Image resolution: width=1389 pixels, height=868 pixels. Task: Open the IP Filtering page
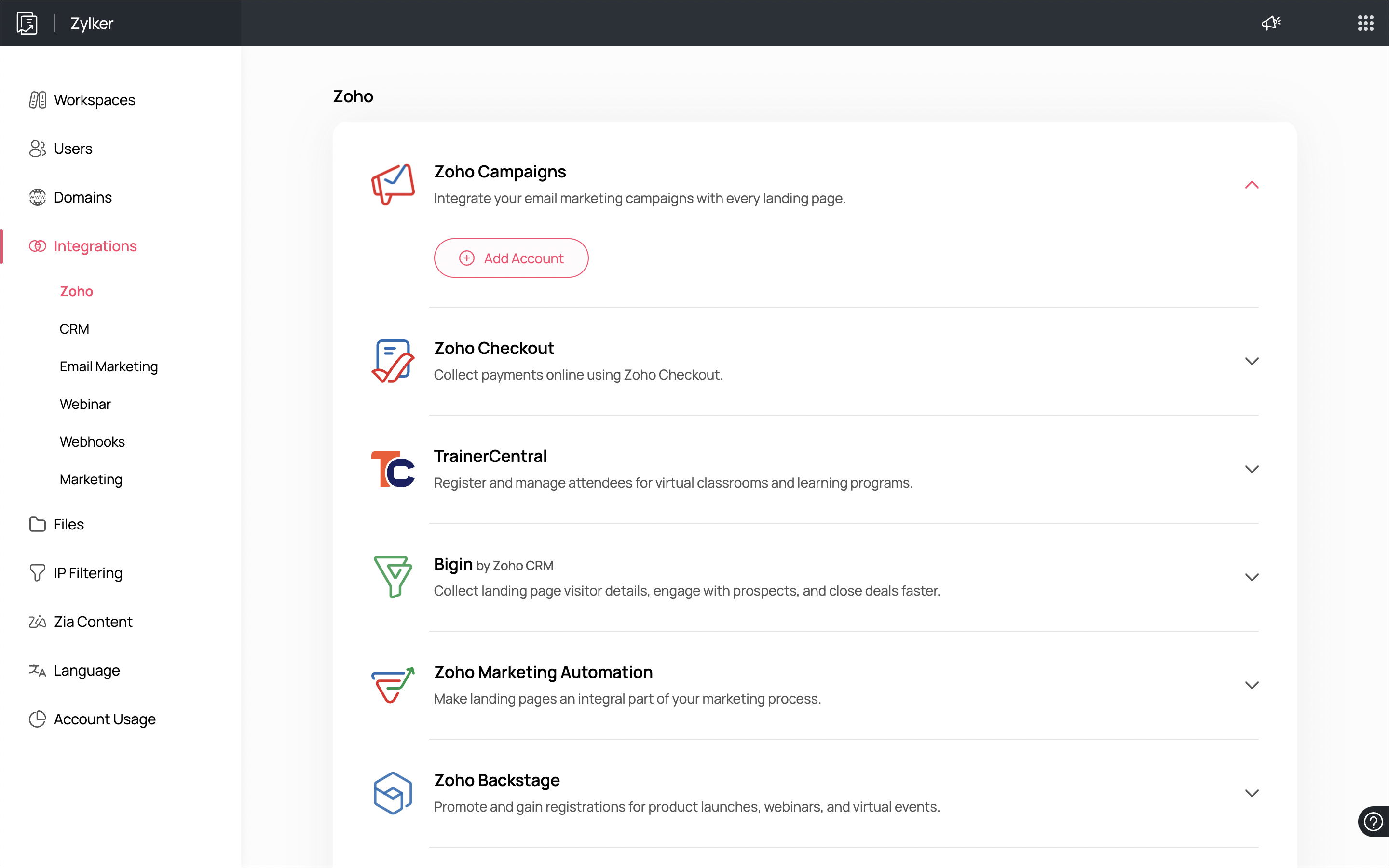(88, 573)
